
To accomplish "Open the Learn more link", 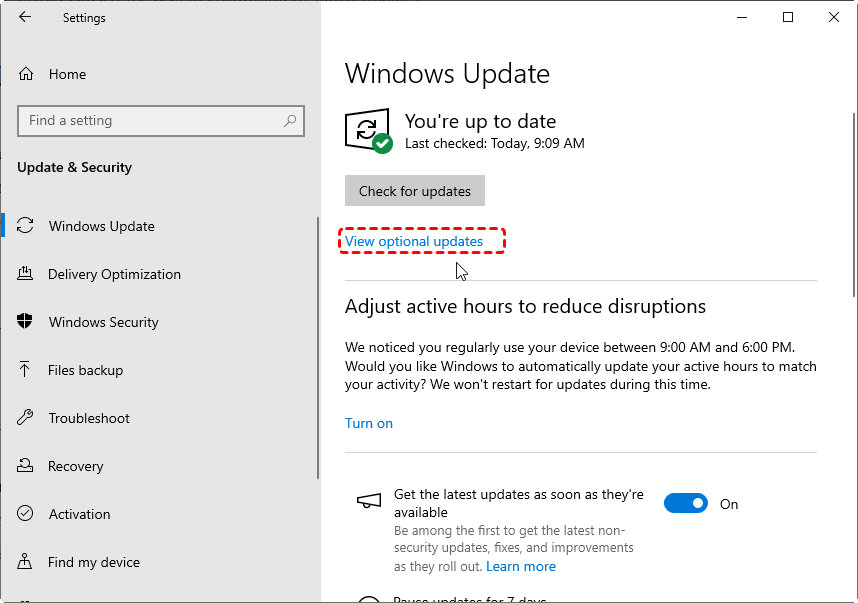I will (520, 566).
